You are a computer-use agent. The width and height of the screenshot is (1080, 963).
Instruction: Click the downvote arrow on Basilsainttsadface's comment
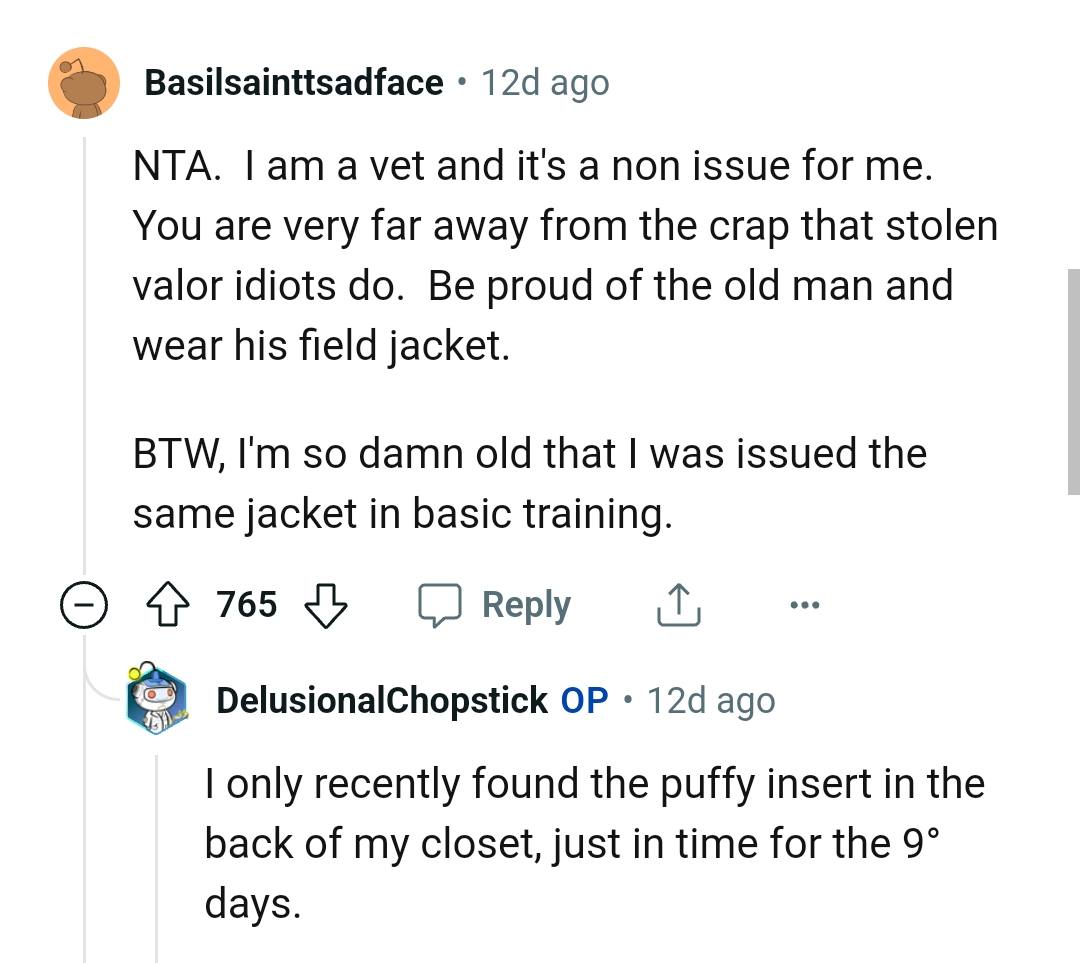(x=328, y=605)
